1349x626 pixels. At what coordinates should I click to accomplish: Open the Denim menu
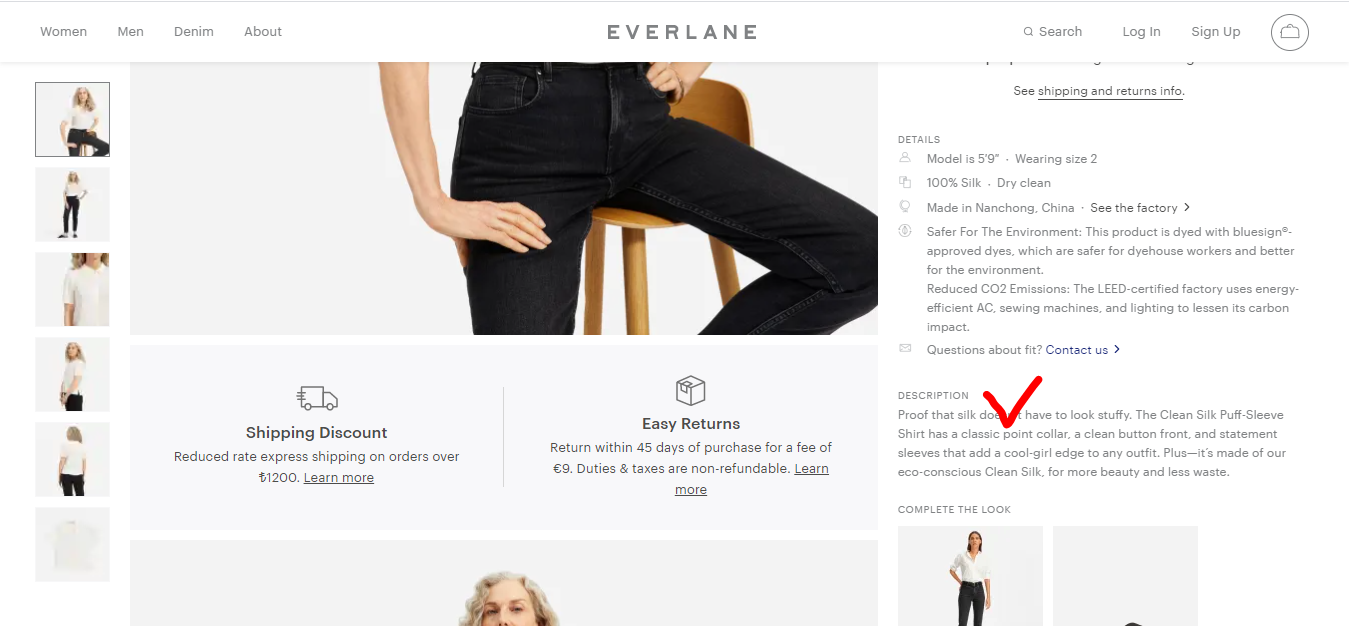coord(194,32)
